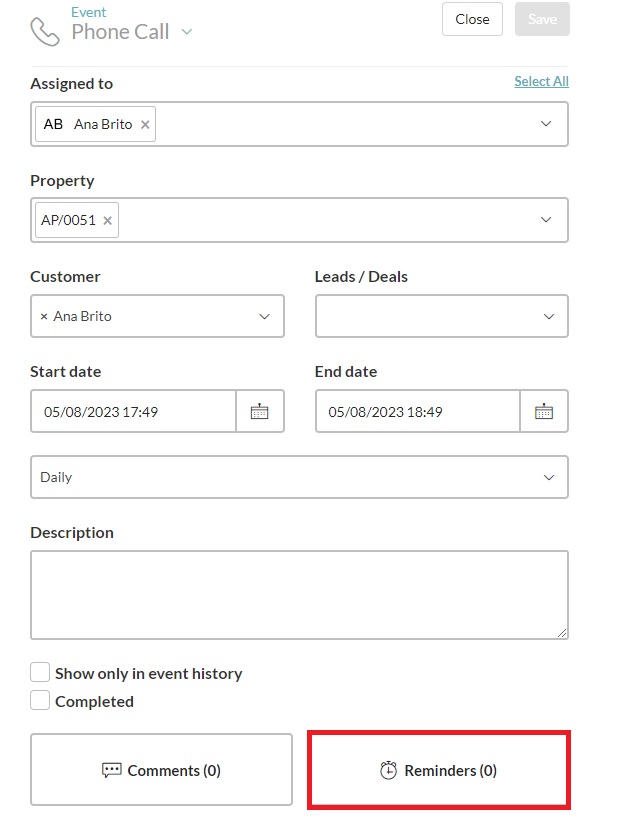This screenshot has height=827, width=620.
Task: Click the Save button
Action: click(542, 19)
